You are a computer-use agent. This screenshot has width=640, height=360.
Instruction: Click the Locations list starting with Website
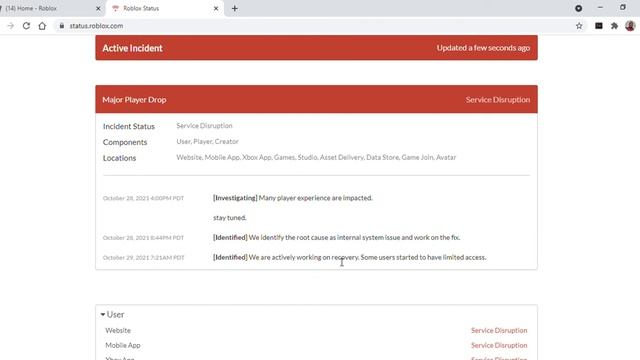click(x=316, y=157)
